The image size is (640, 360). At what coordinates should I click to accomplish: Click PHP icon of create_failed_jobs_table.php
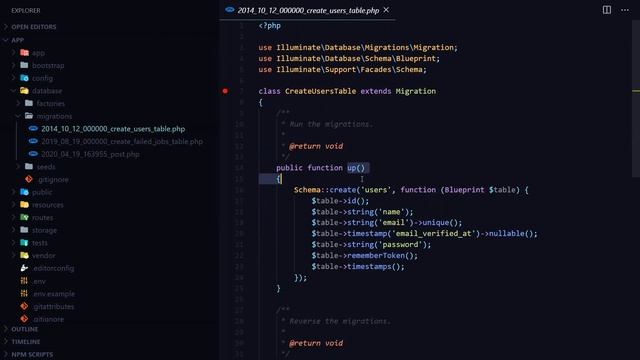pyautogui.click(x=33, y=141)
